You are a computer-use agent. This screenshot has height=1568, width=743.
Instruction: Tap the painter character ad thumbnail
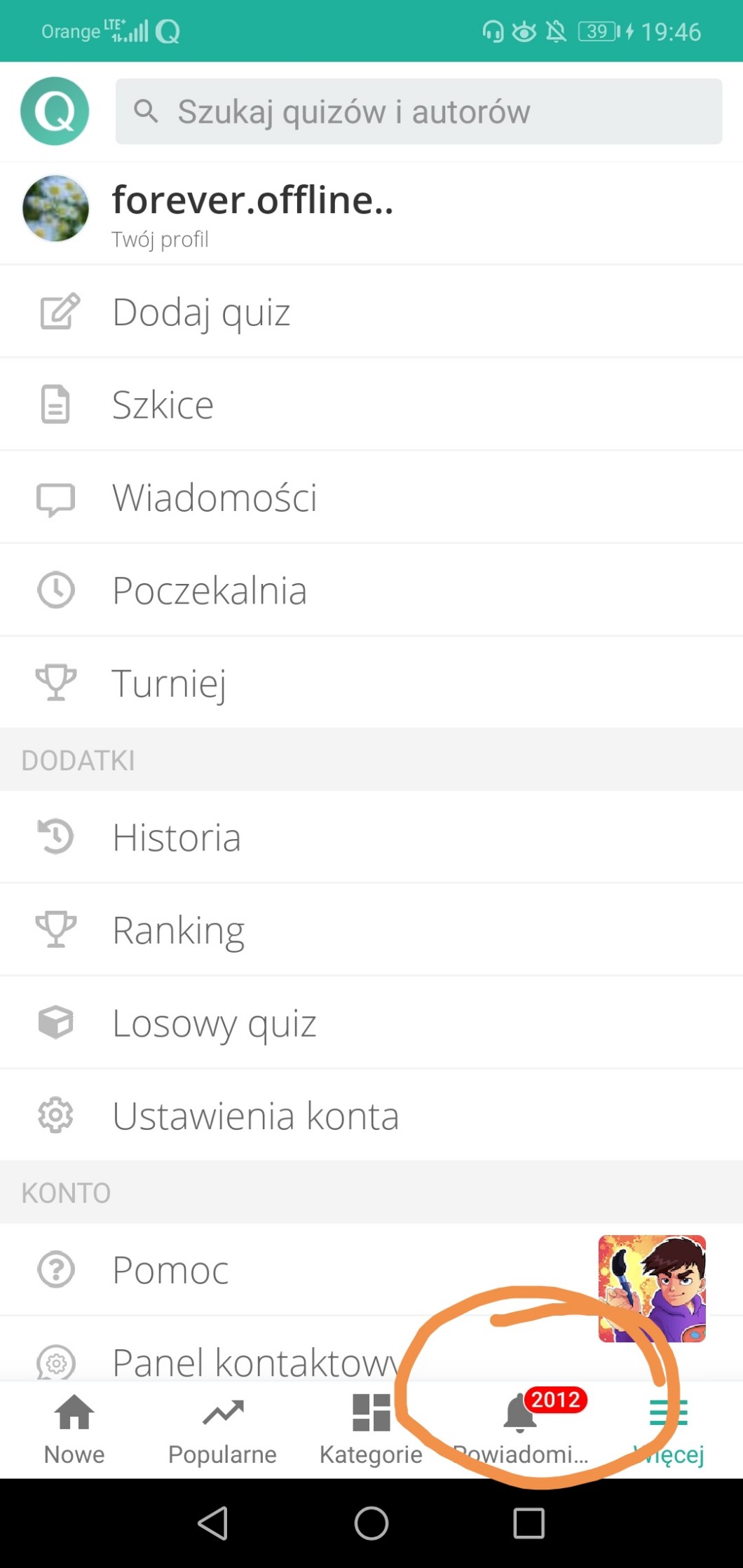(651, 1288)
